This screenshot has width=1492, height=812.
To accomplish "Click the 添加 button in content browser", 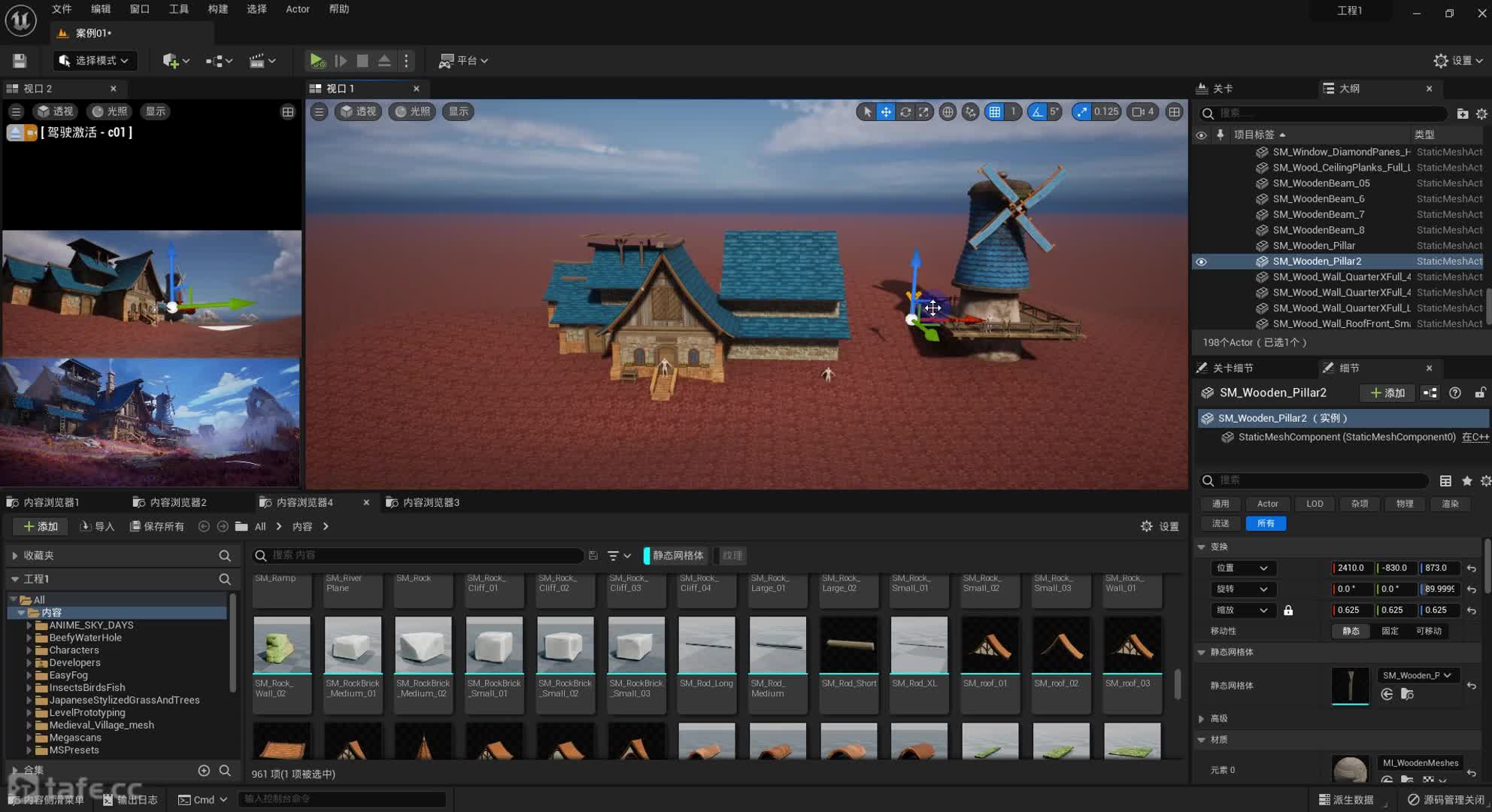I will point(41,526).
